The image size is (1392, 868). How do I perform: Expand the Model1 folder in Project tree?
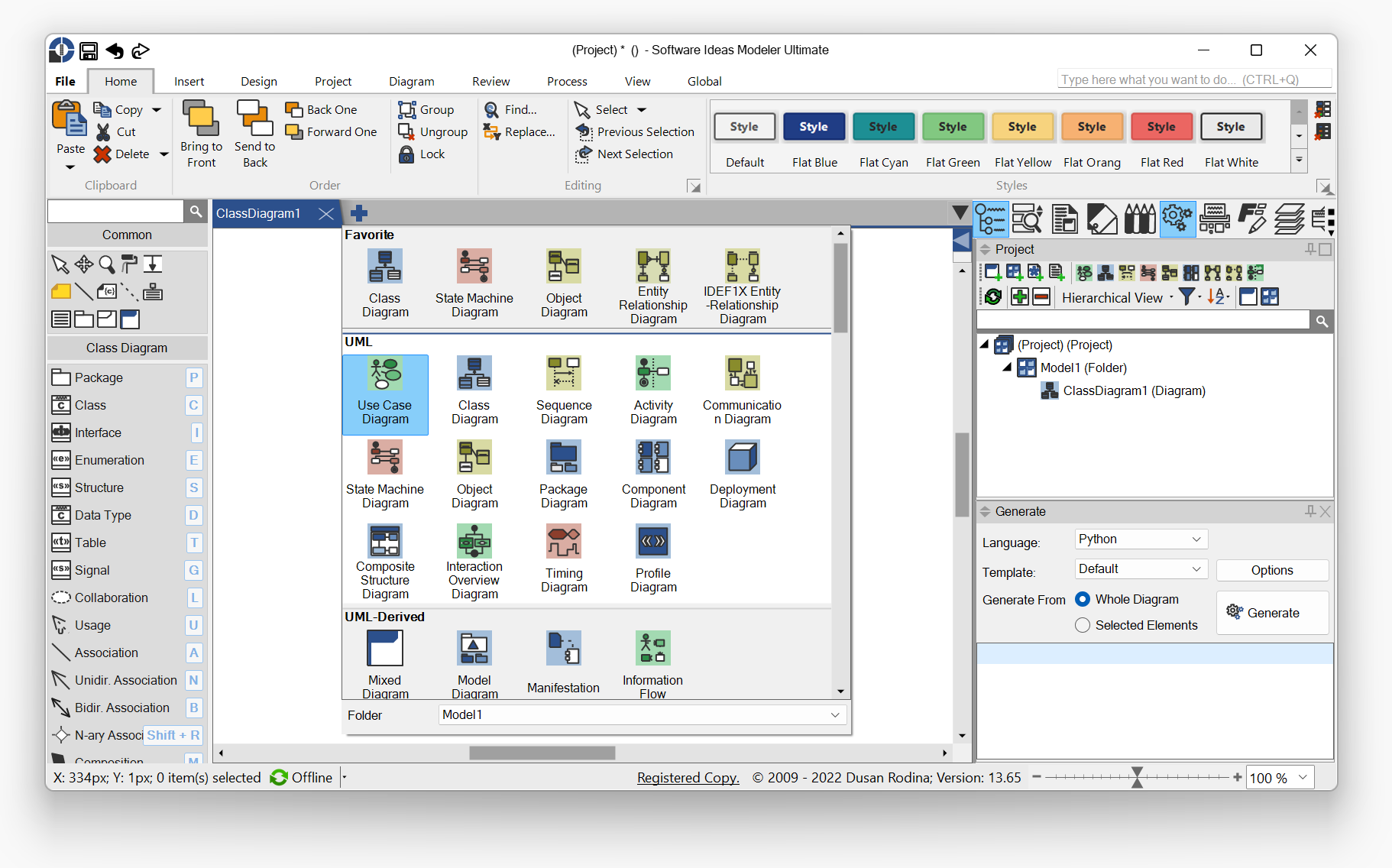click(x=1008, y=368)
